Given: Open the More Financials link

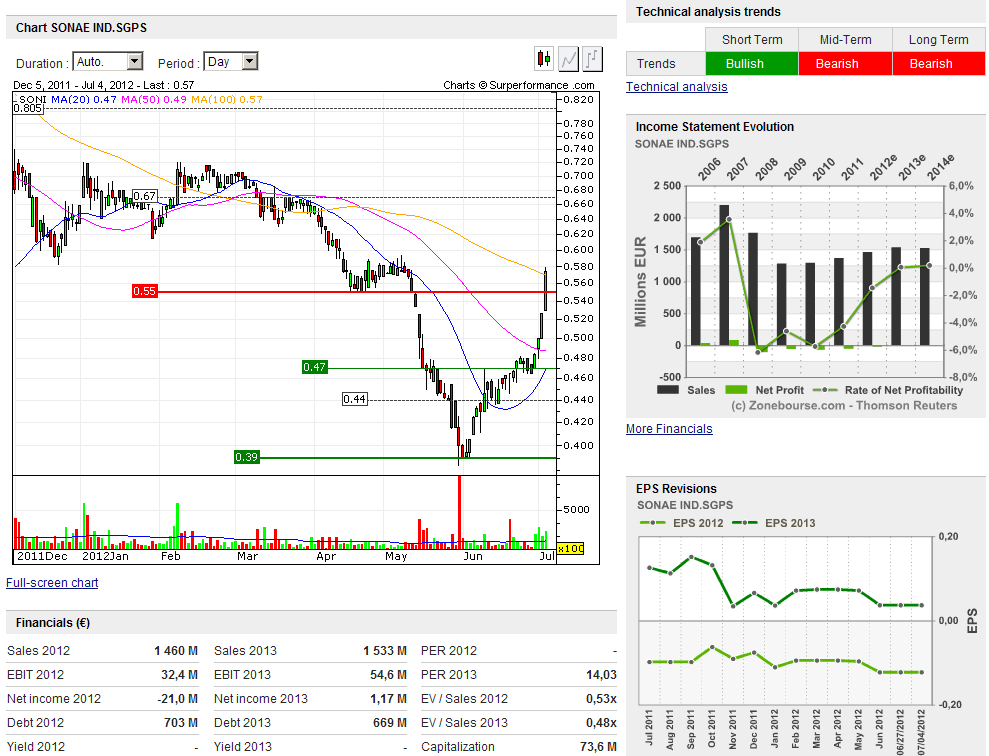Looking at the screenshot, I should coord(669,429).
